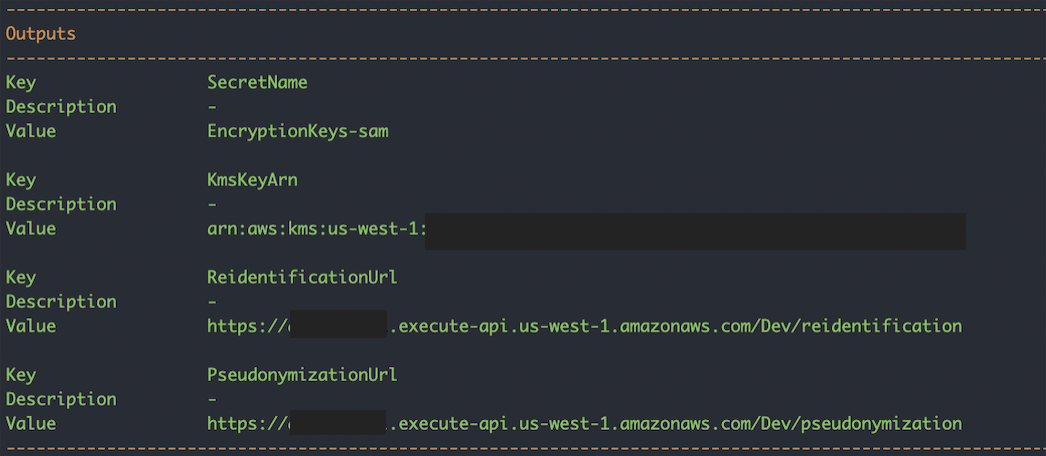This screenshot has width=1046, height=456.
Task: Click the Description label below the PseudonymizationUrl key
Action: pos(61,399)
